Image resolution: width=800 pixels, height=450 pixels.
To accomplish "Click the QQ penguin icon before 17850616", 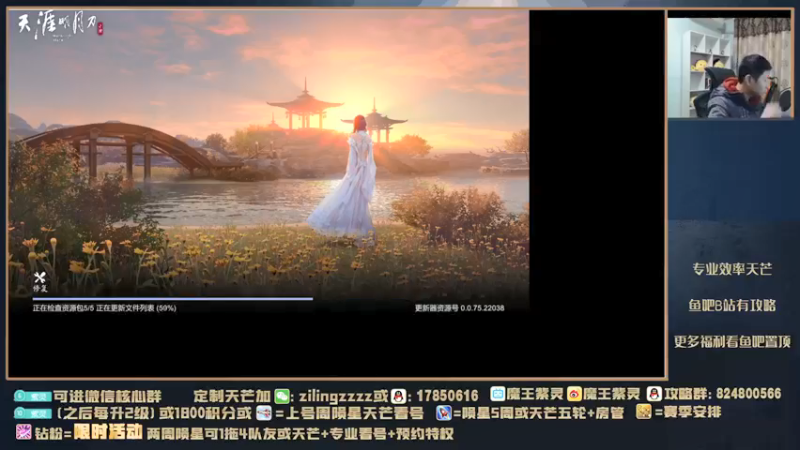I will click(x=399, y=396).
